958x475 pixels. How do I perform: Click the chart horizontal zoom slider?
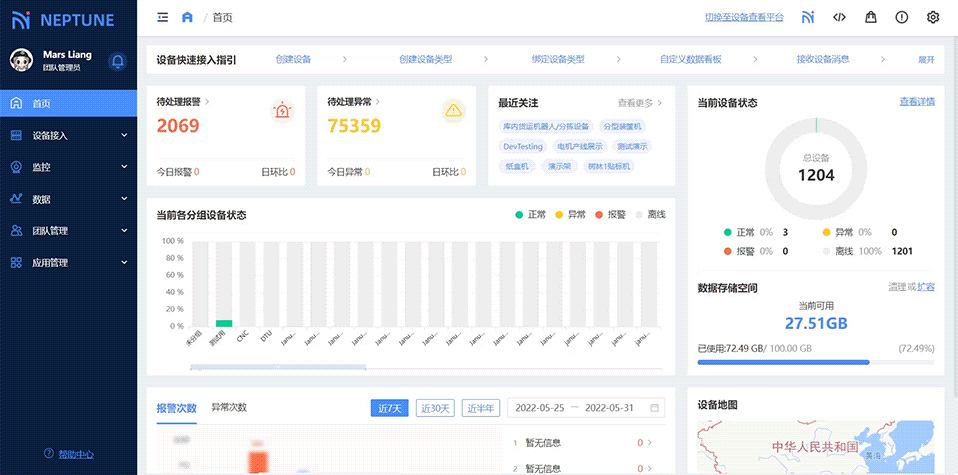(x=280, y=368)
